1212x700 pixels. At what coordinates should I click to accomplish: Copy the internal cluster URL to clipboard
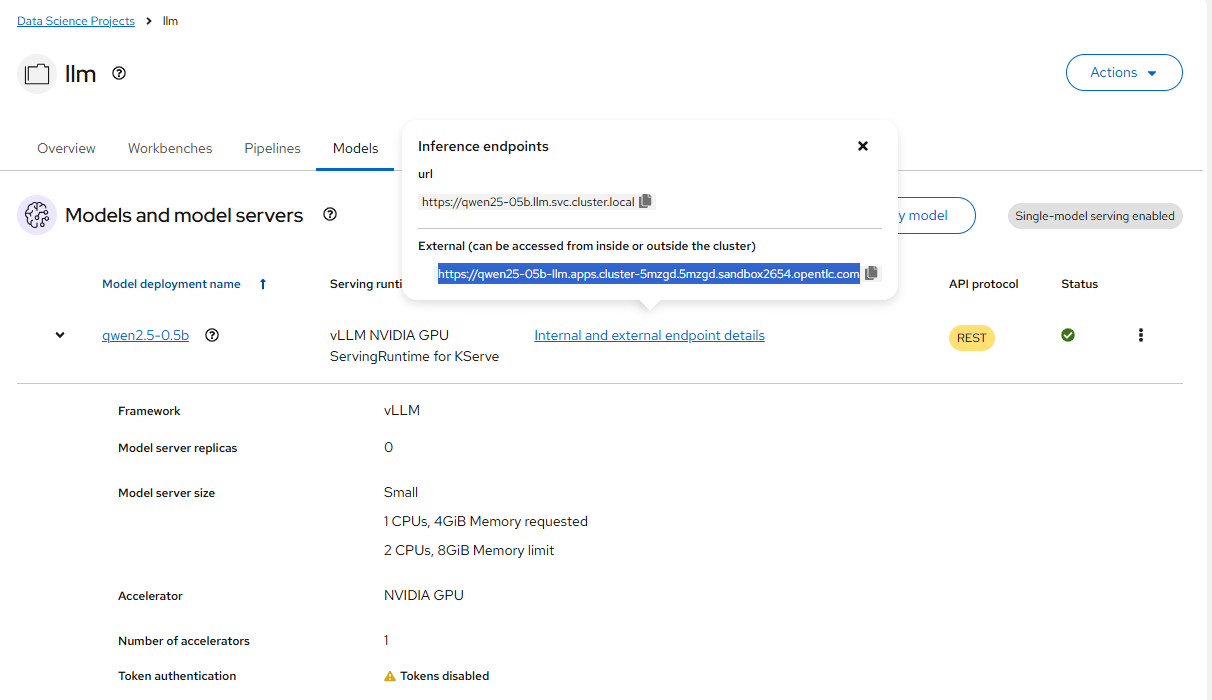(646, 201)
